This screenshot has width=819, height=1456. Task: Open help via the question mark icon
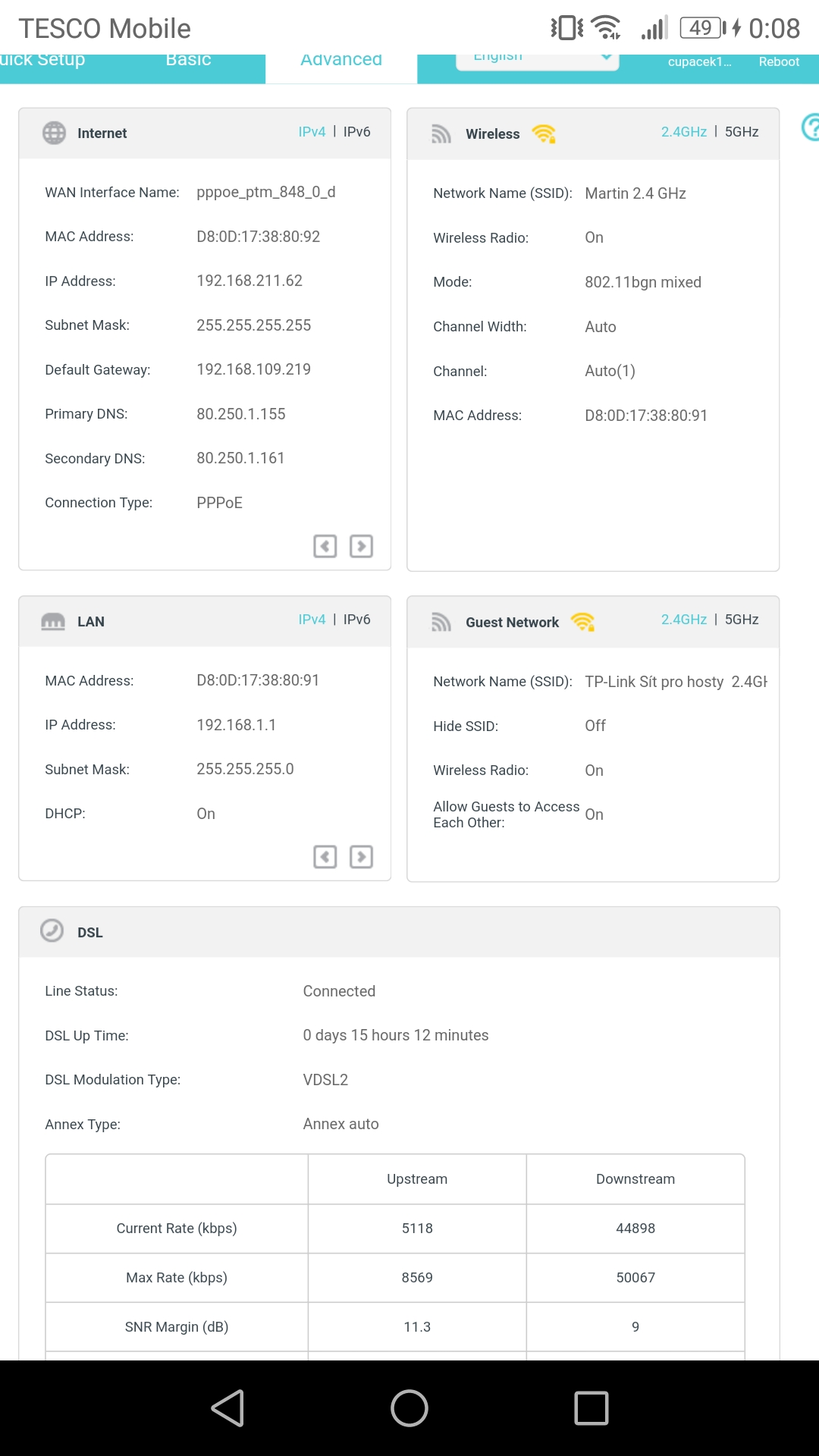pos(810,127)
